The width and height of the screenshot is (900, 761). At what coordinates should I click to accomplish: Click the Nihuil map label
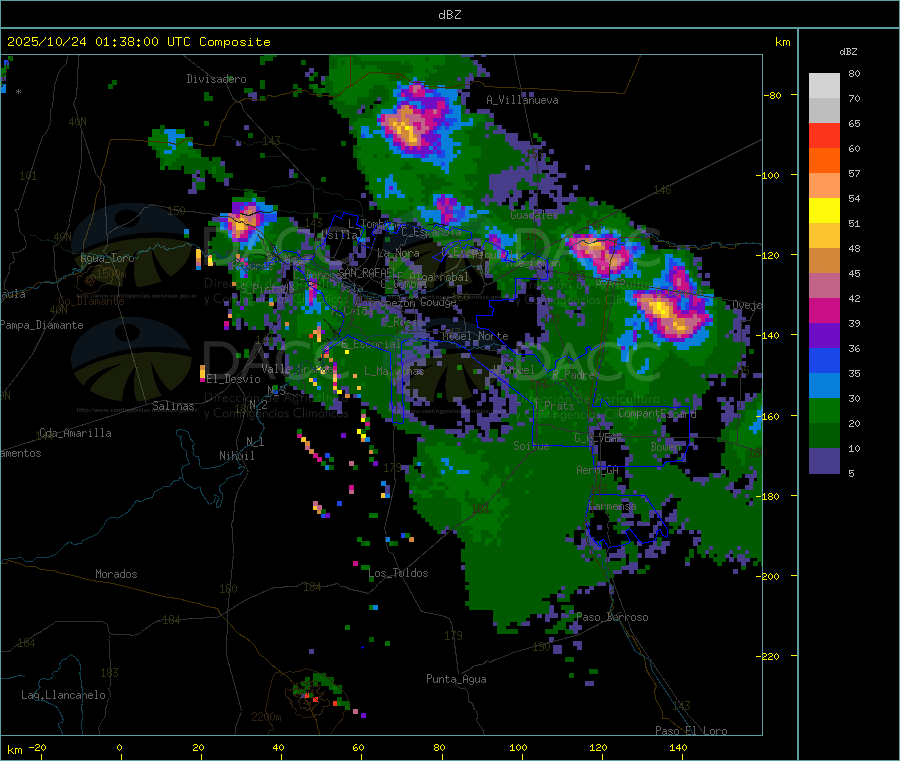click(236, 456)
